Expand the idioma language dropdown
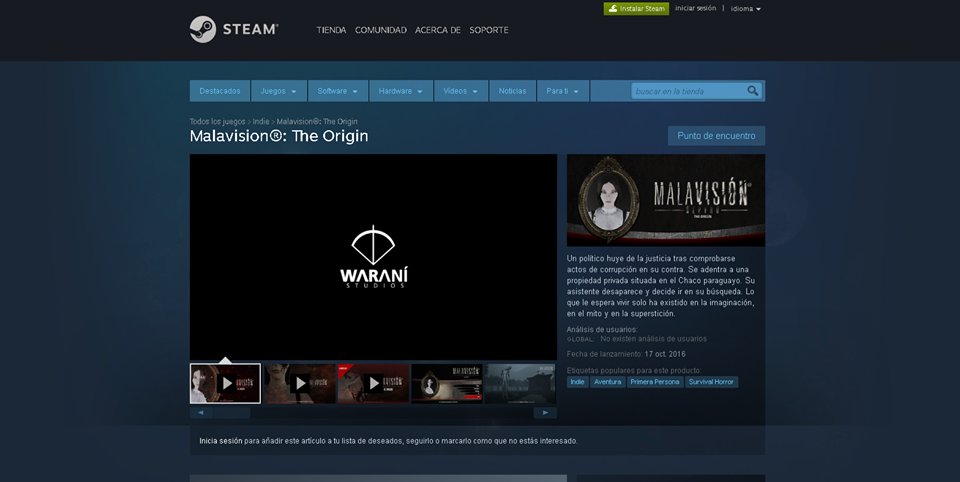The height and width of the screenshot is (482, 960). pyautogui.click(x=746, y=9)
